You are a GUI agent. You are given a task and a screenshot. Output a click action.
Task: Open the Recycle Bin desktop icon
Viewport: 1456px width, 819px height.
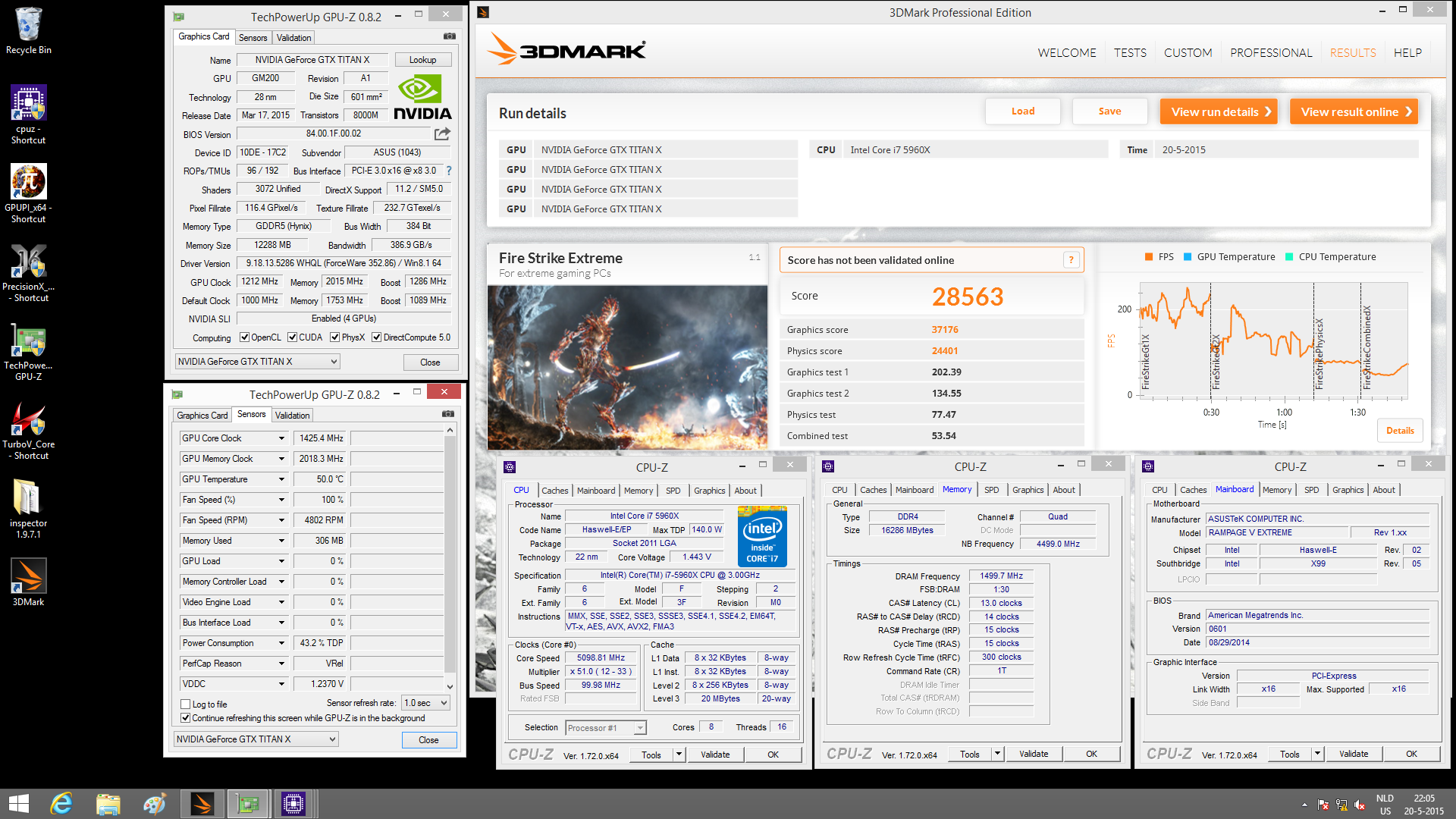pos(28,30)
